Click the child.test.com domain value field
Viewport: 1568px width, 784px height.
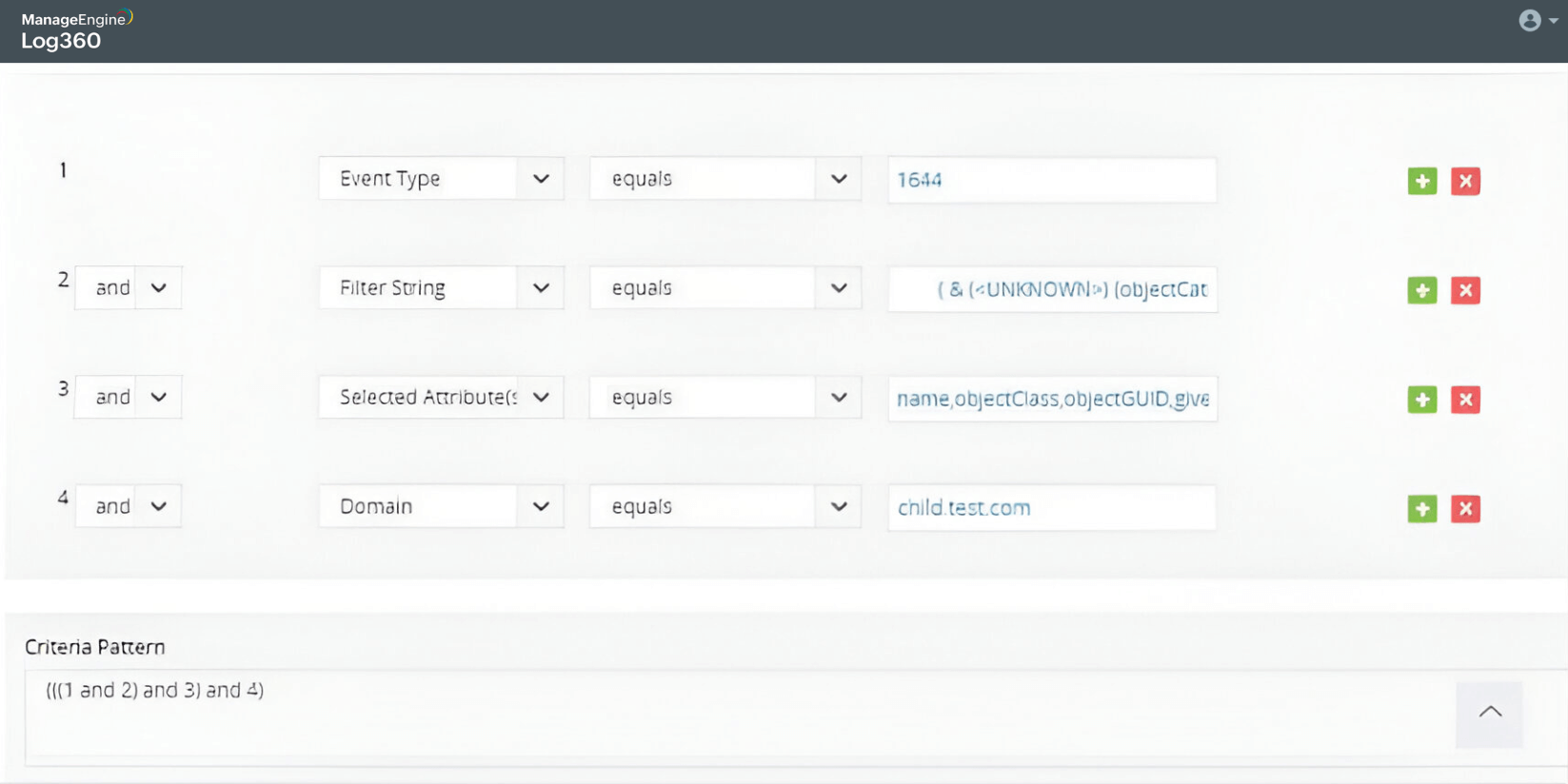[1051, 508]
